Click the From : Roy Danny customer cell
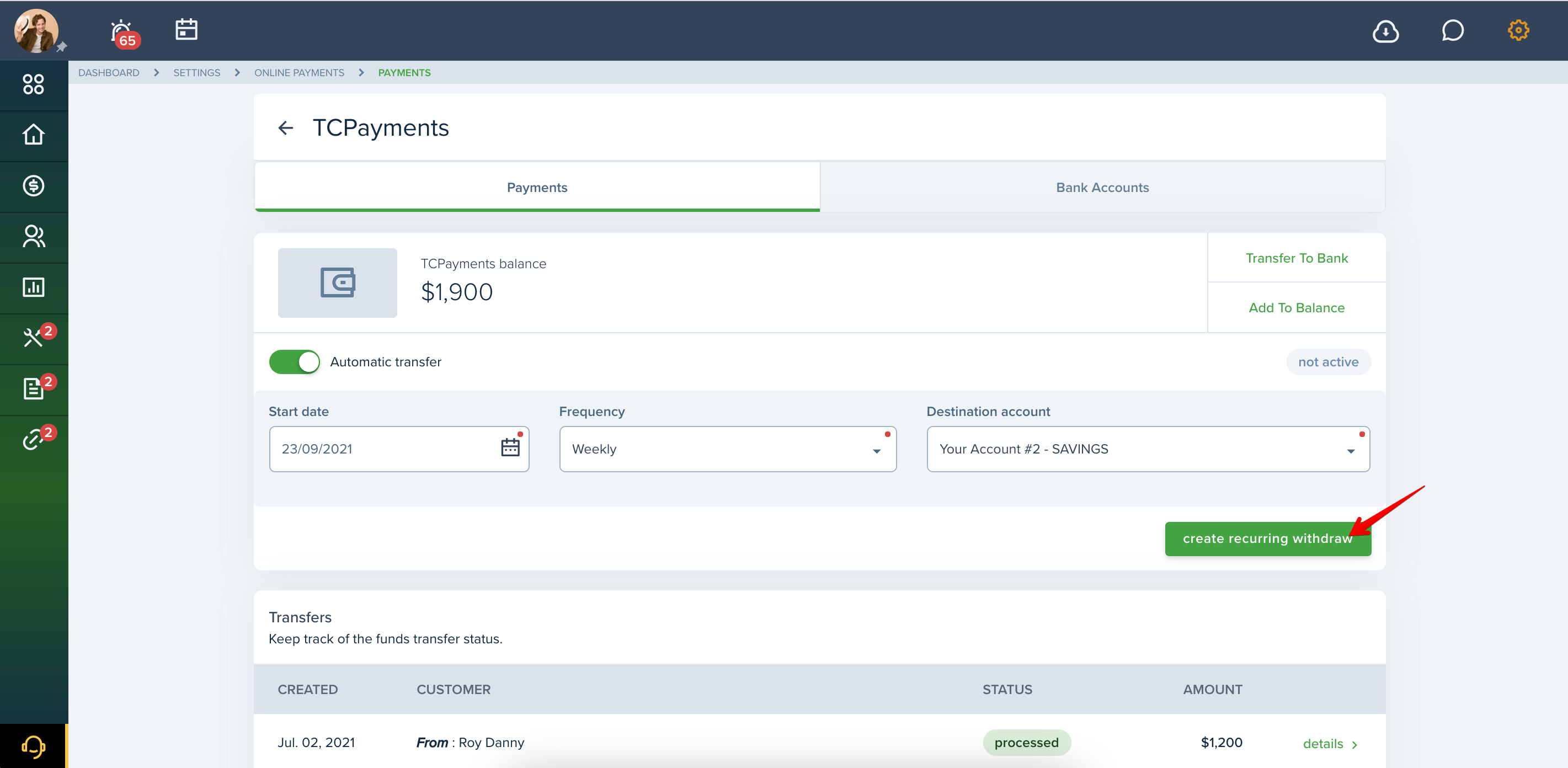This screenshot has width=1568, height=768. [470, 743]
